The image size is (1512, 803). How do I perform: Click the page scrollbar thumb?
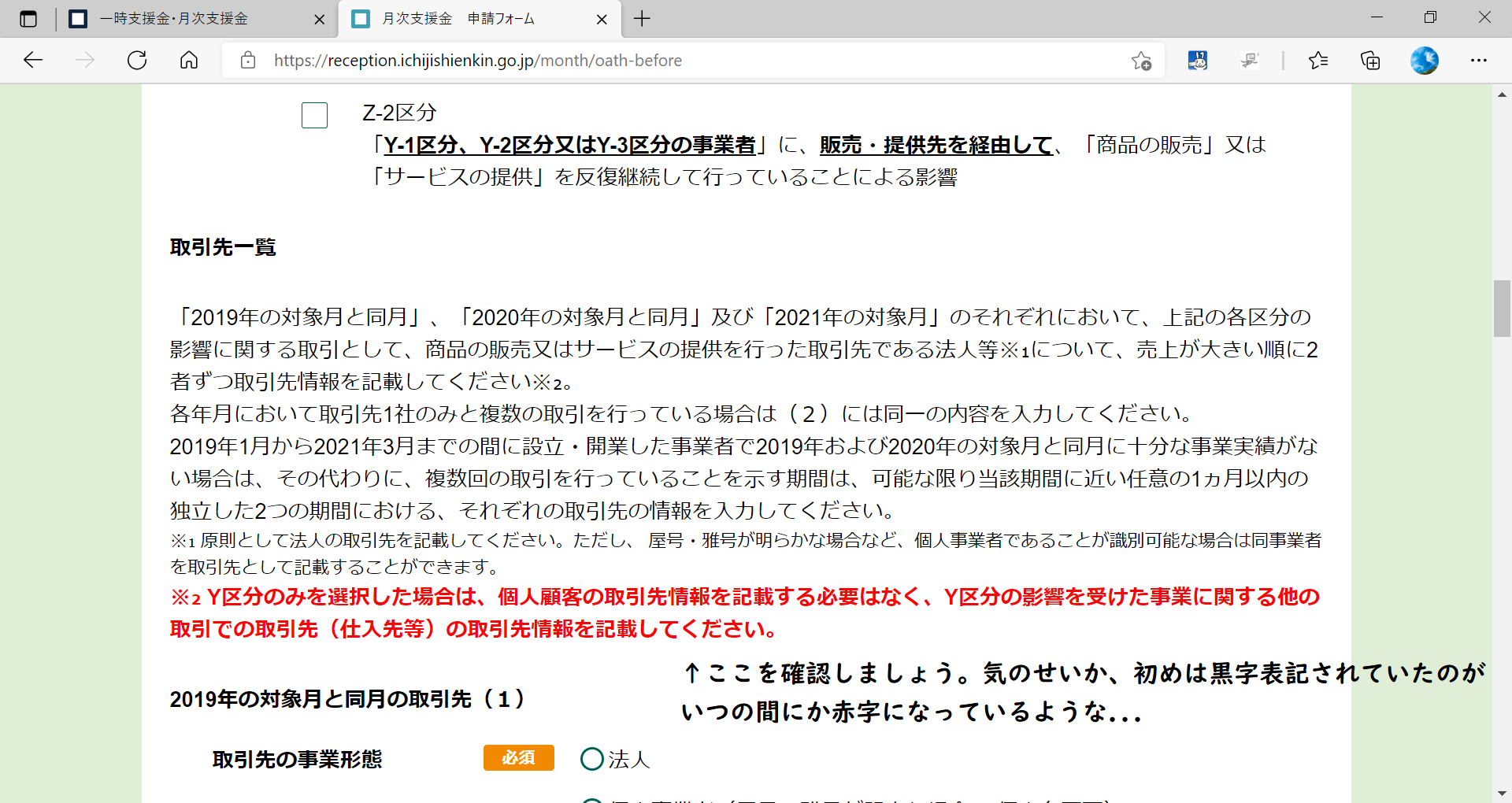pyautogui.click(x=1502, y=309)
